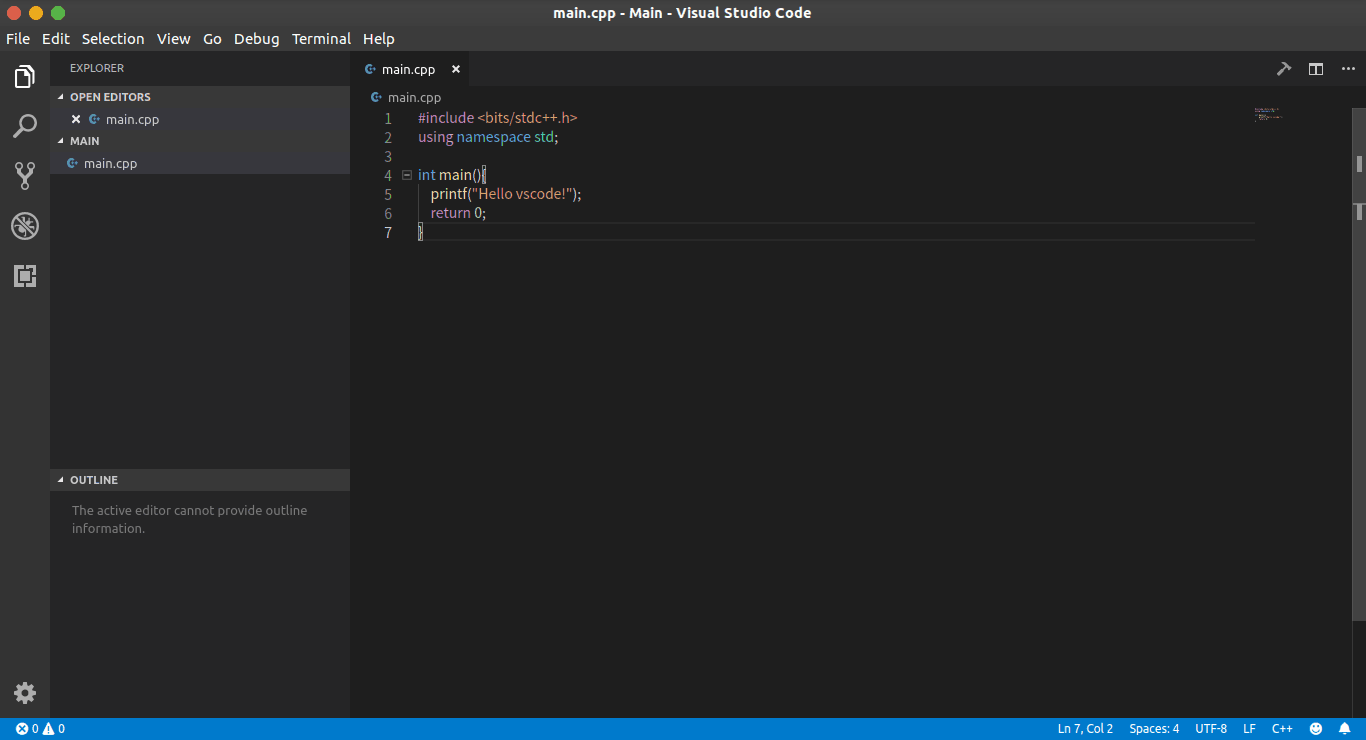Click the UTF-8 encoding indicator
Image resolution: width=1366 pixels, height=740 pixels.
[1211, 728]
